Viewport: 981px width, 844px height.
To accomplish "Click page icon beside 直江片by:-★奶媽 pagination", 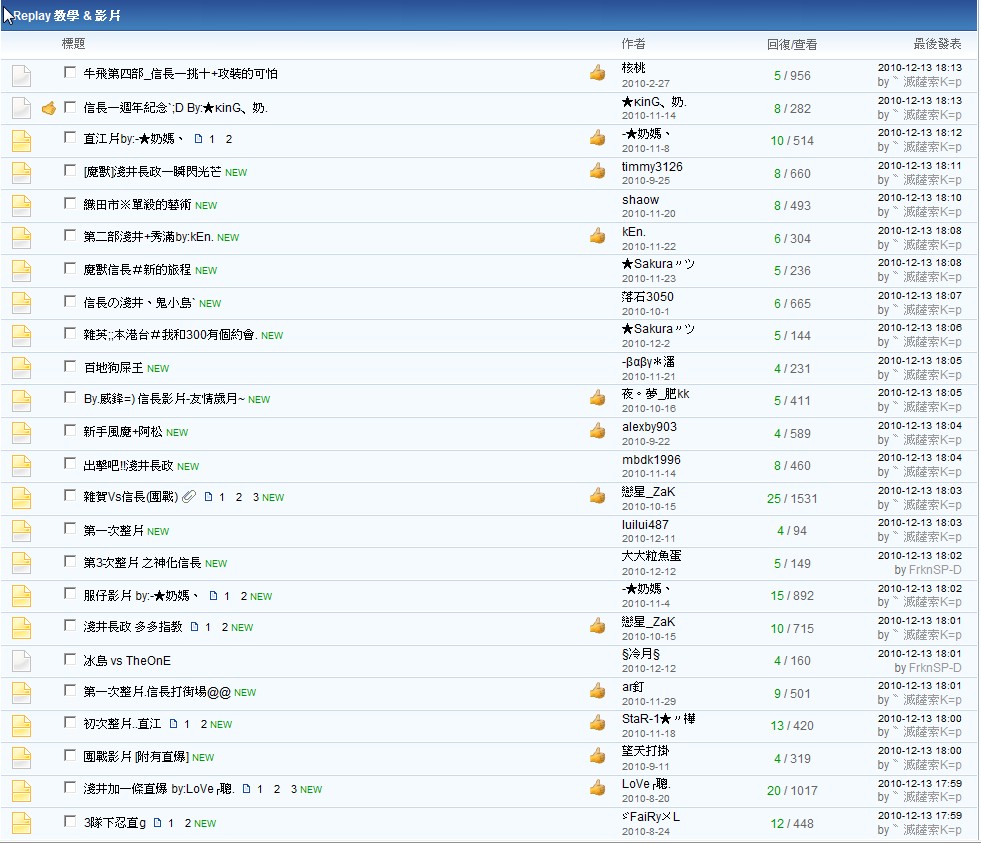I will (x=198, y=139).
